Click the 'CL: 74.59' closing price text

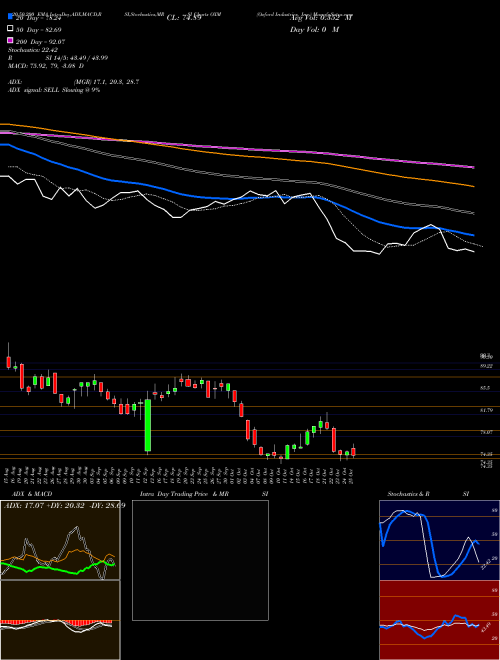point(184,18)
